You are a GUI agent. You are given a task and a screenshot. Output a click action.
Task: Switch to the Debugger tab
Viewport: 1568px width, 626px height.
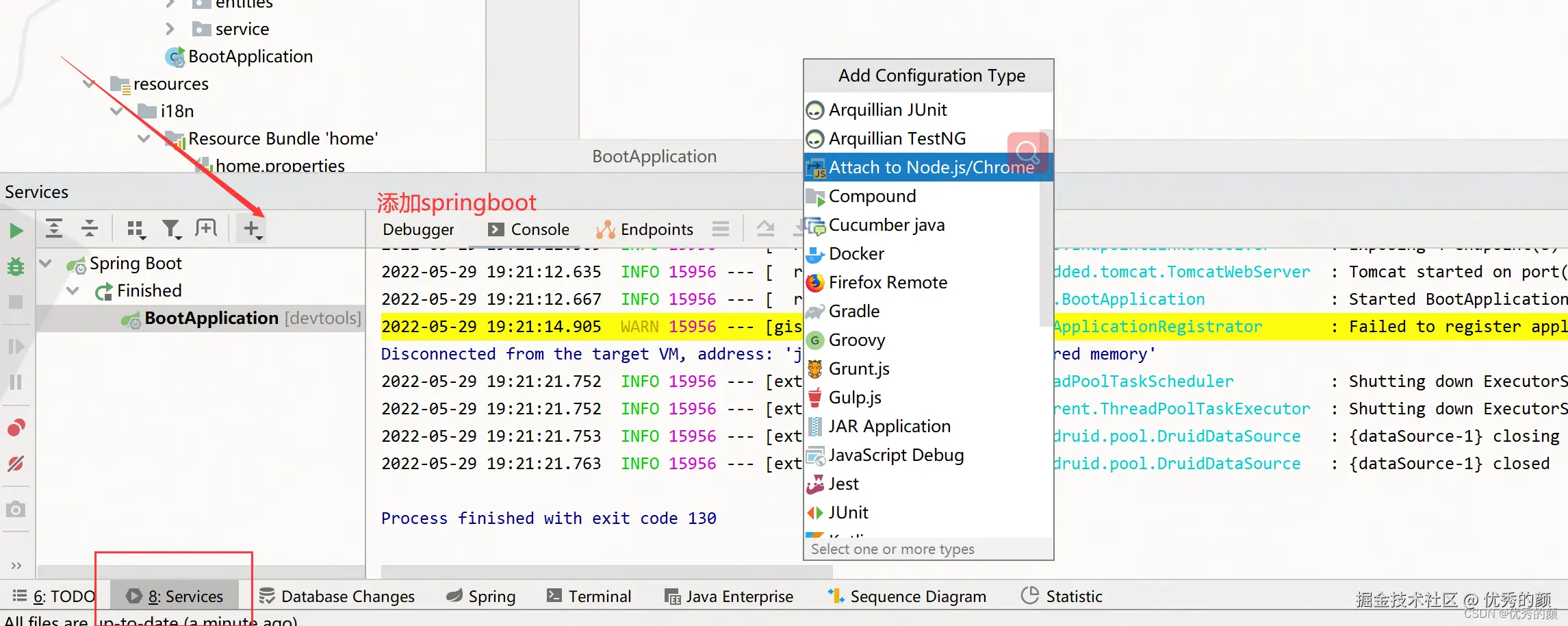(x=418, y=229)
